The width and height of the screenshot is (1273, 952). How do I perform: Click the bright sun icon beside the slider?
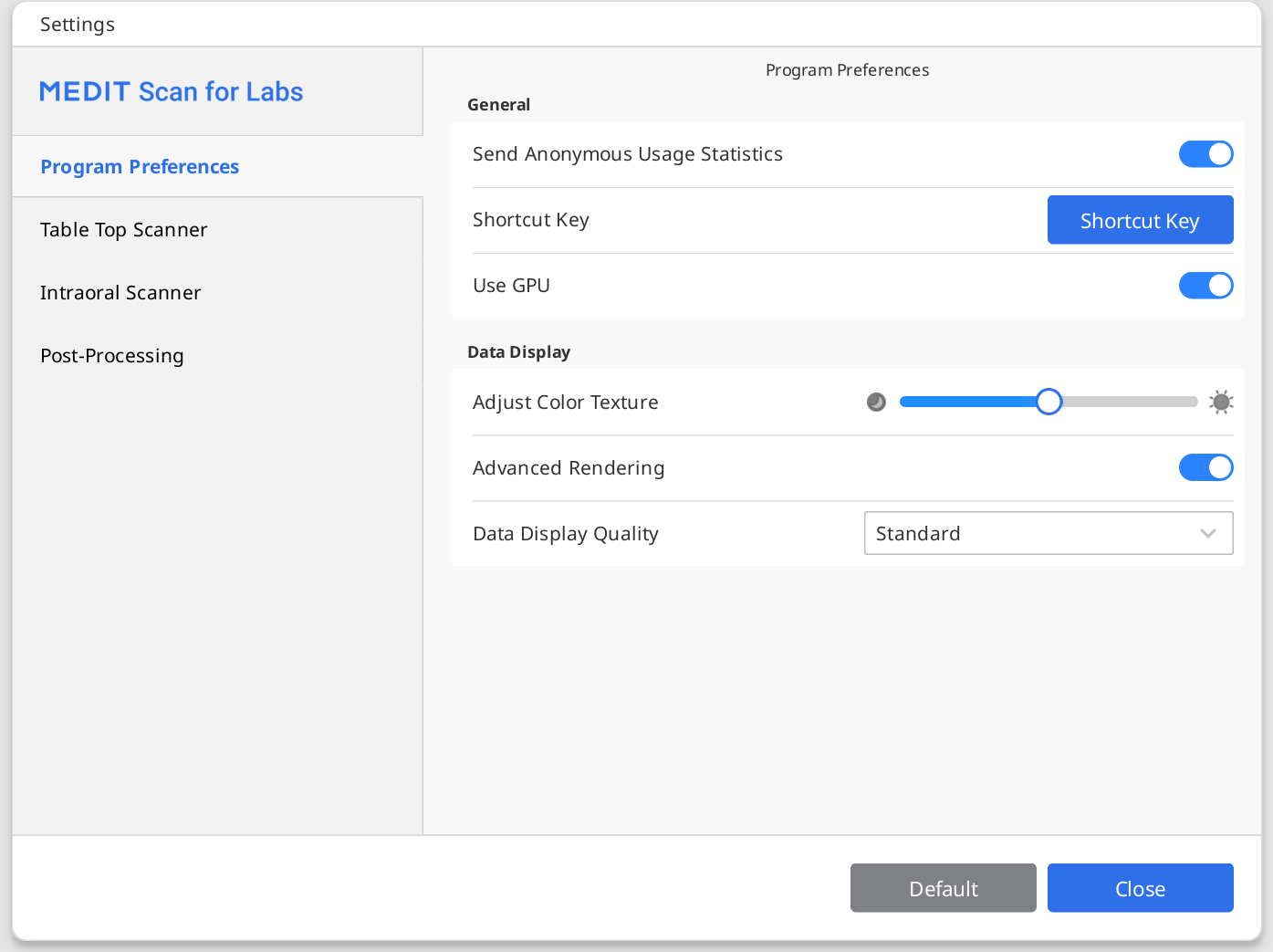pyautogui.click(x=1221, y=403)
